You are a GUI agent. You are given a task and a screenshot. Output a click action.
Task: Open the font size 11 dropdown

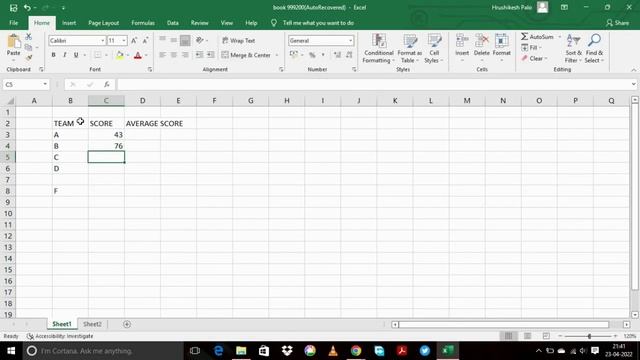(x=124, y=41)
